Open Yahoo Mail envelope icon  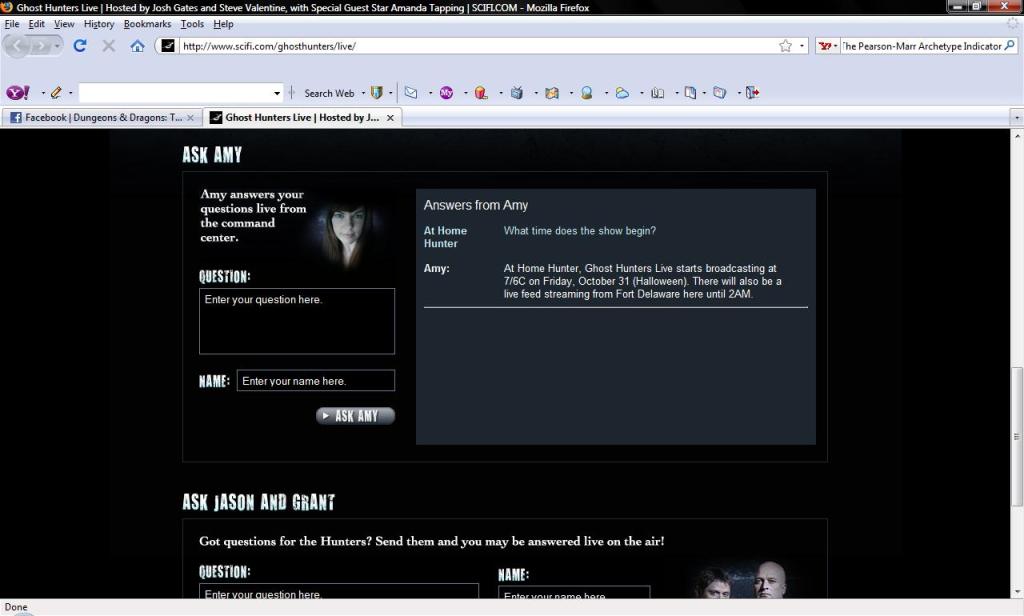tap(410, 93)
